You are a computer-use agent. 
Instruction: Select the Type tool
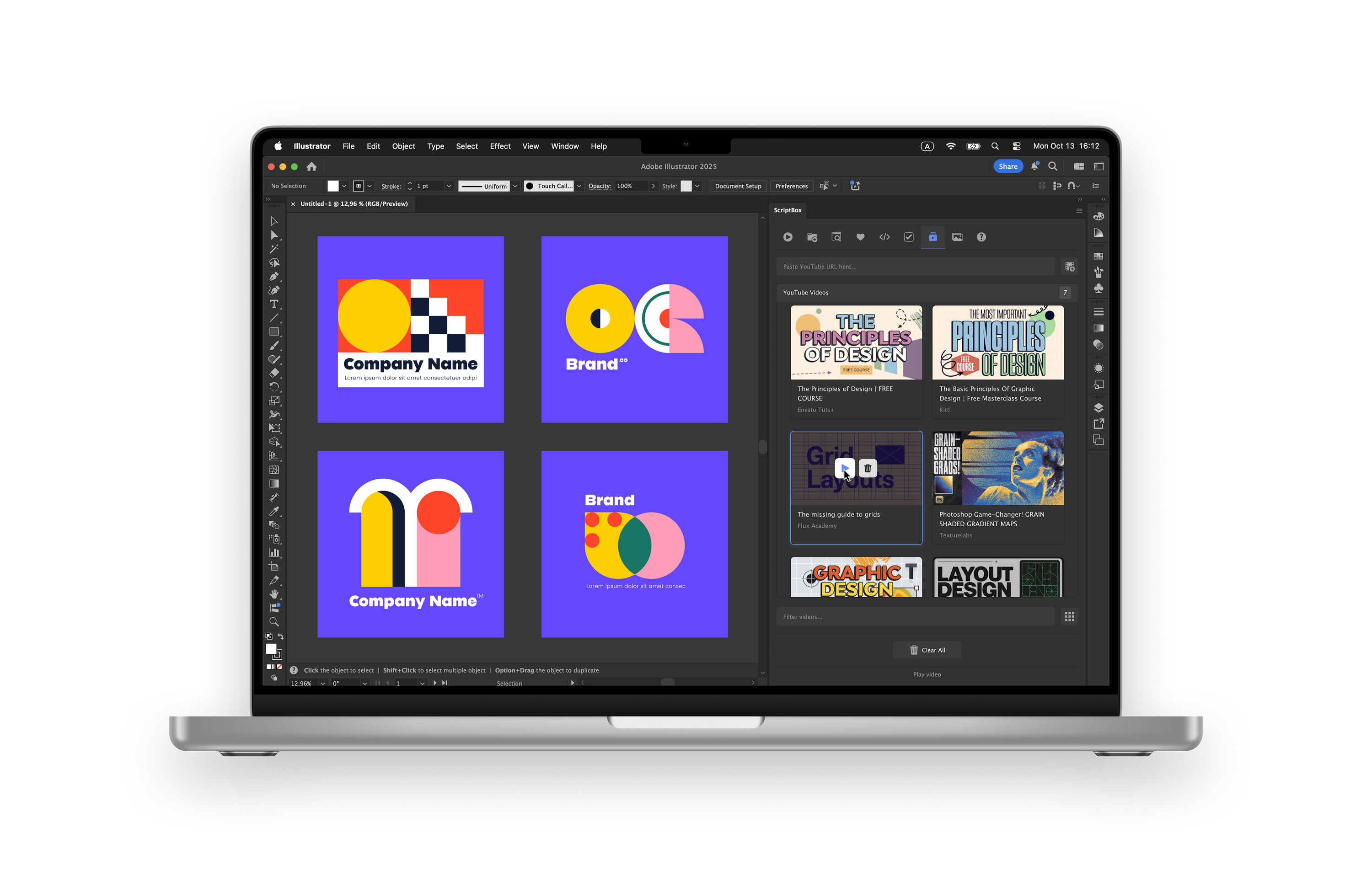coord(274,304)
